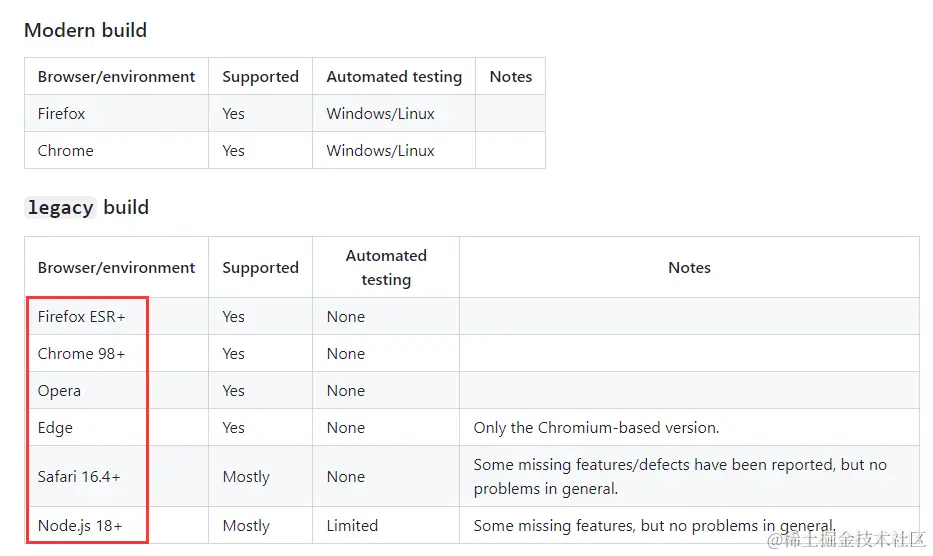933x556 pixels.
Task: Click the Edge browser cell
Action: point(55,427)
